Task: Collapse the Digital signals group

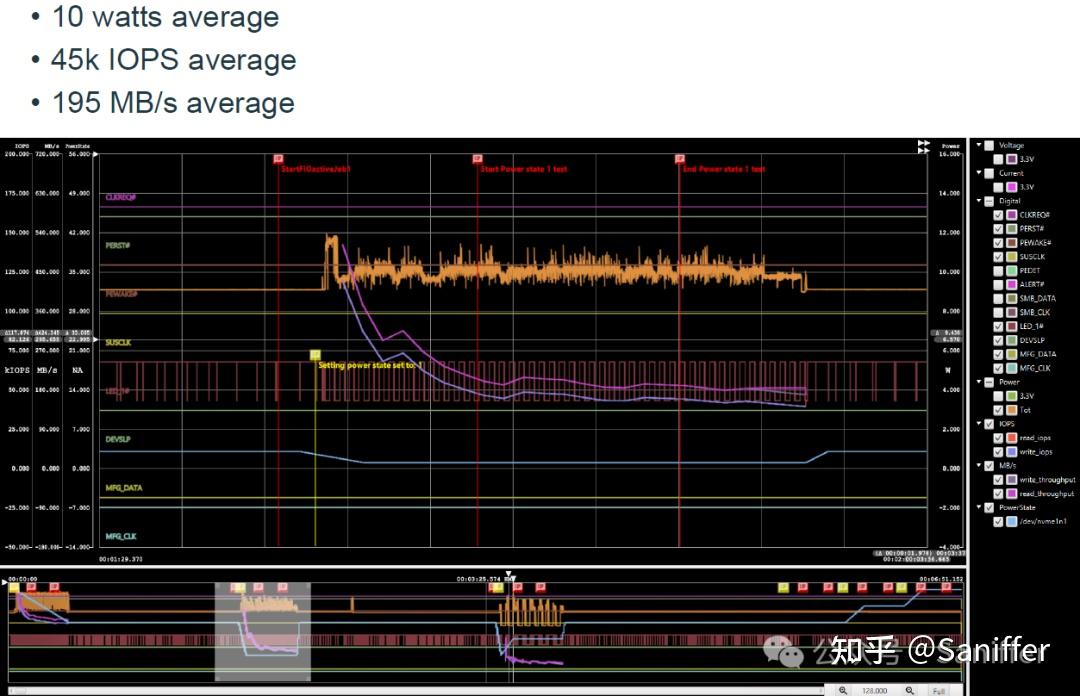Action: pos(981,200)
